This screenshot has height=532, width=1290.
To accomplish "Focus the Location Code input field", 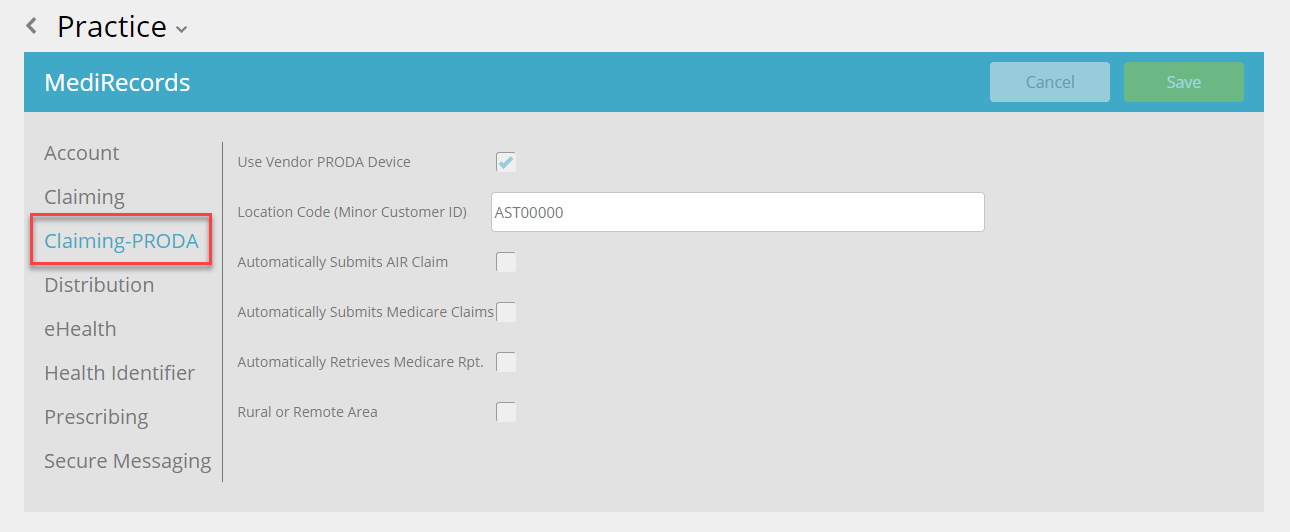I will [x=738, y=212].
